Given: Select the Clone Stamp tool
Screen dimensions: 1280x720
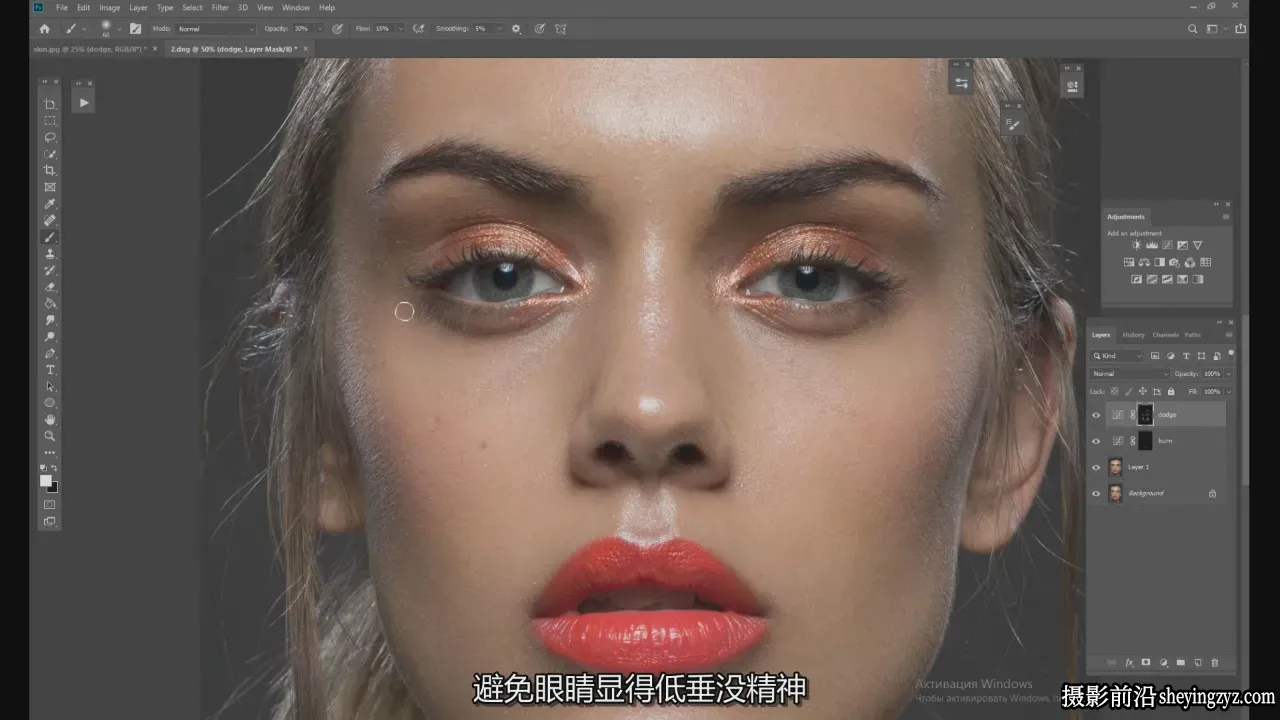Looking at the screenshot, I should pos(50,254).
